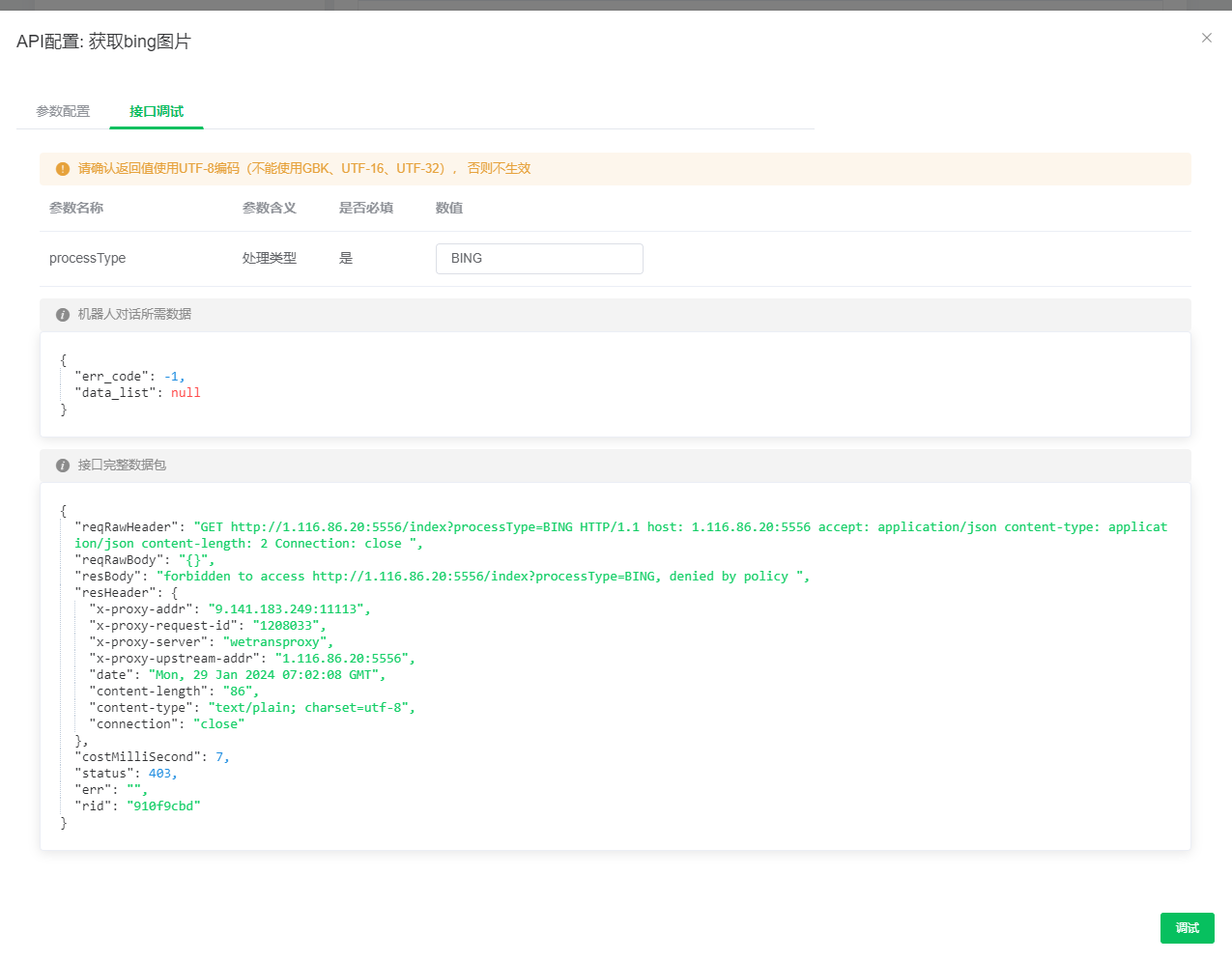The image size is (1232, 961).
Task: Click the "resHeader": { line
Action: pyautogui.click(x=127, y=593)
